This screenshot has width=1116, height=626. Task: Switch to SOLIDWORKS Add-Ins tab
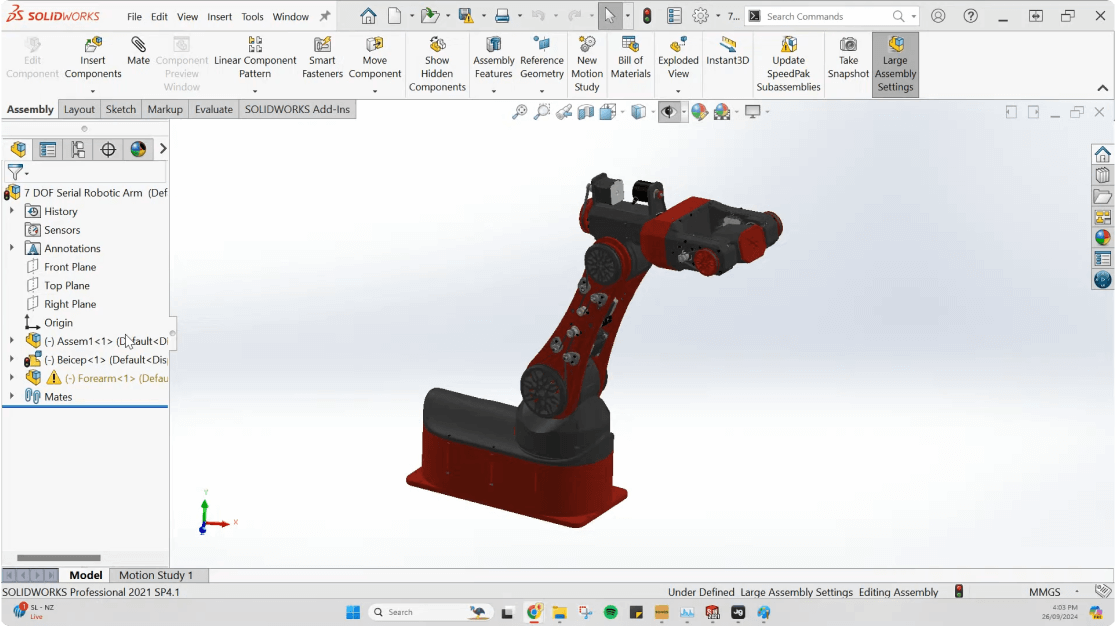(x=298, y=109)
